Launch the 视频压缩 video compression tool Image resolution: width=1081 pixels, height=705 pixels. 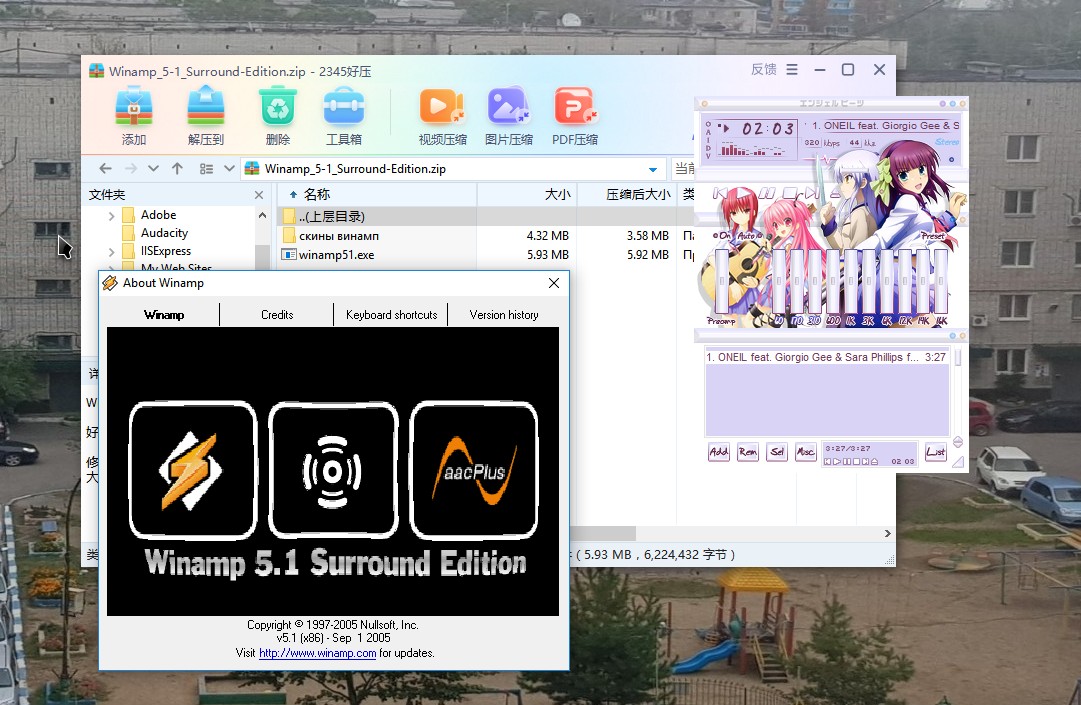[x=442, y=107]
